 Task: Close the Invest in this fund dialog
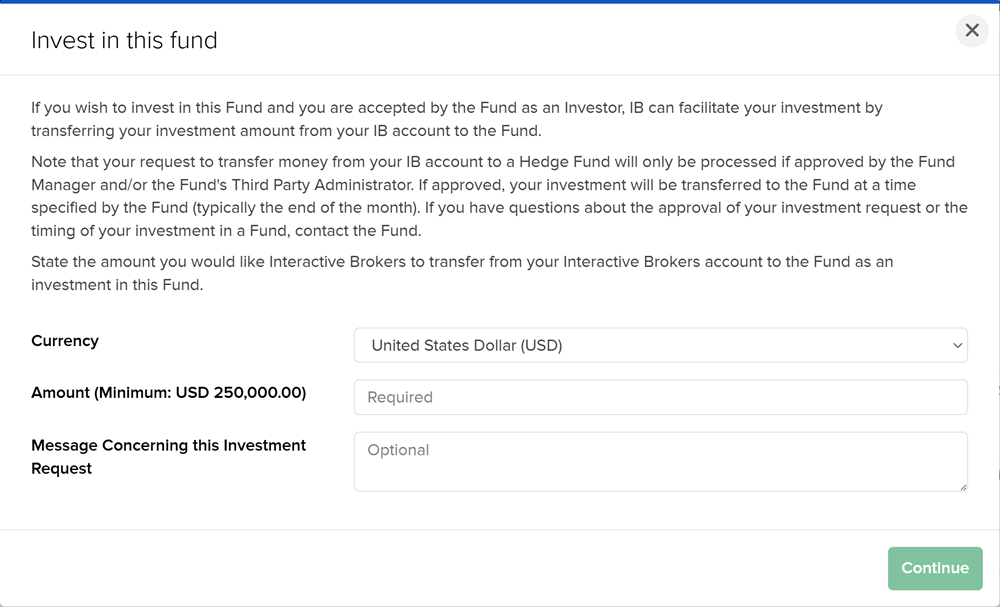pyautogui.click(x=971, y=30)
